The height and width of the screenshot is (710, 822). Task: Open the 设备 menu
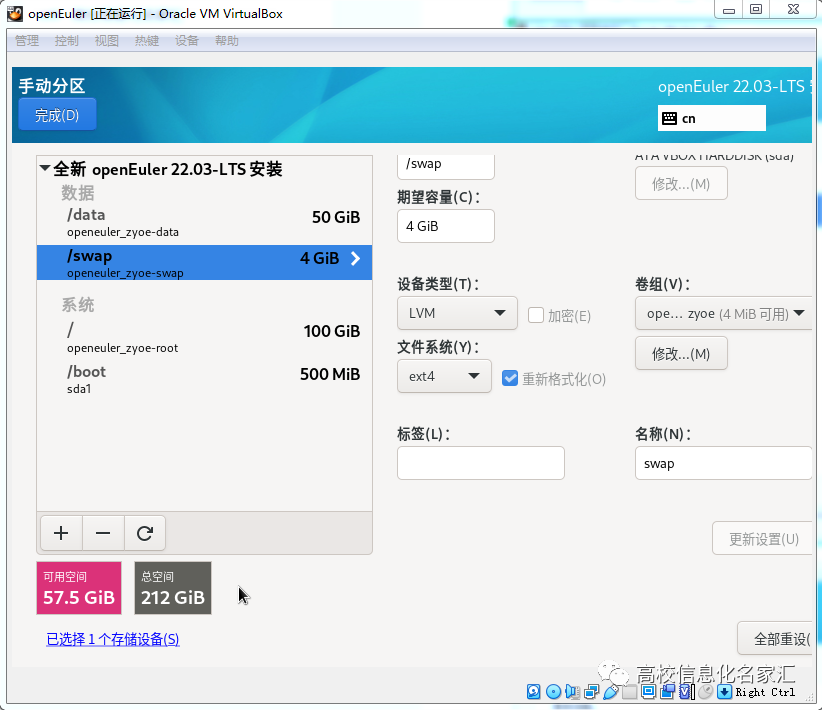pyautogui.click(x=186, y=40)
